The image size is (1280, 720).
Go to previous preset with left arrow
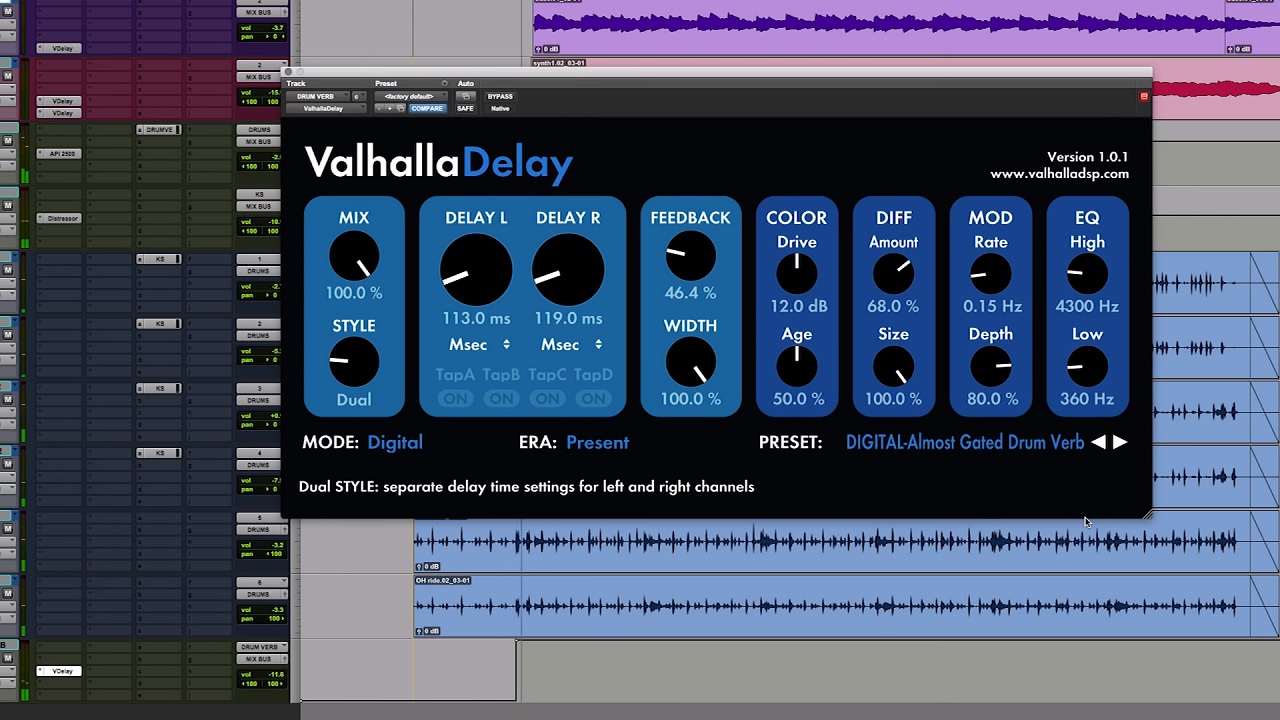[1098, 442]
